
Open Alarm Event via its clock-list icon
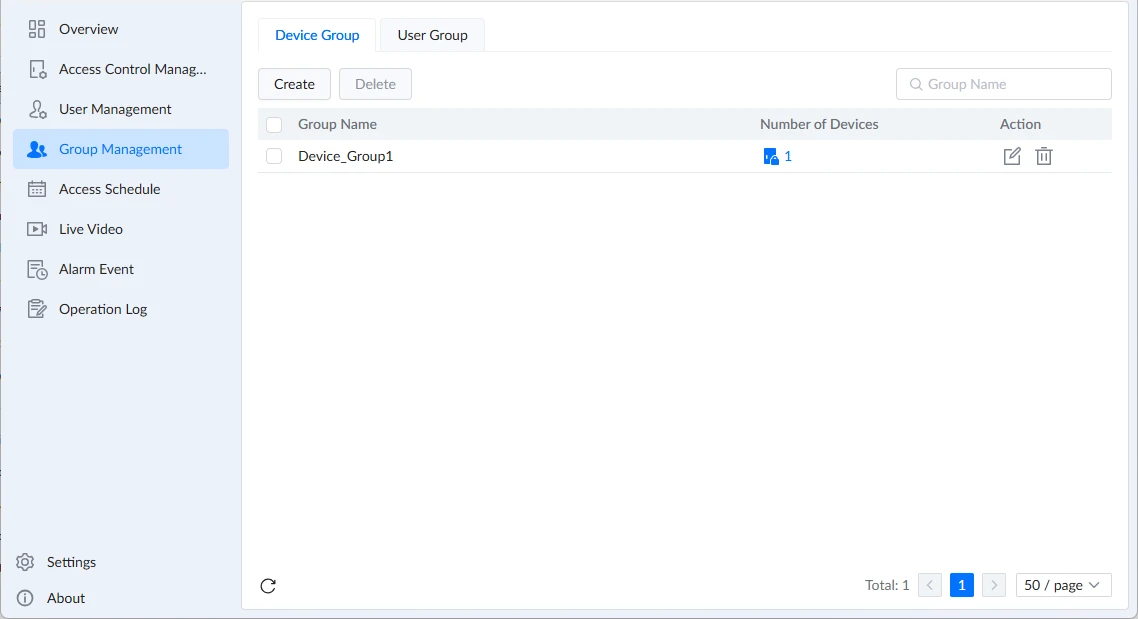point(37,269)
